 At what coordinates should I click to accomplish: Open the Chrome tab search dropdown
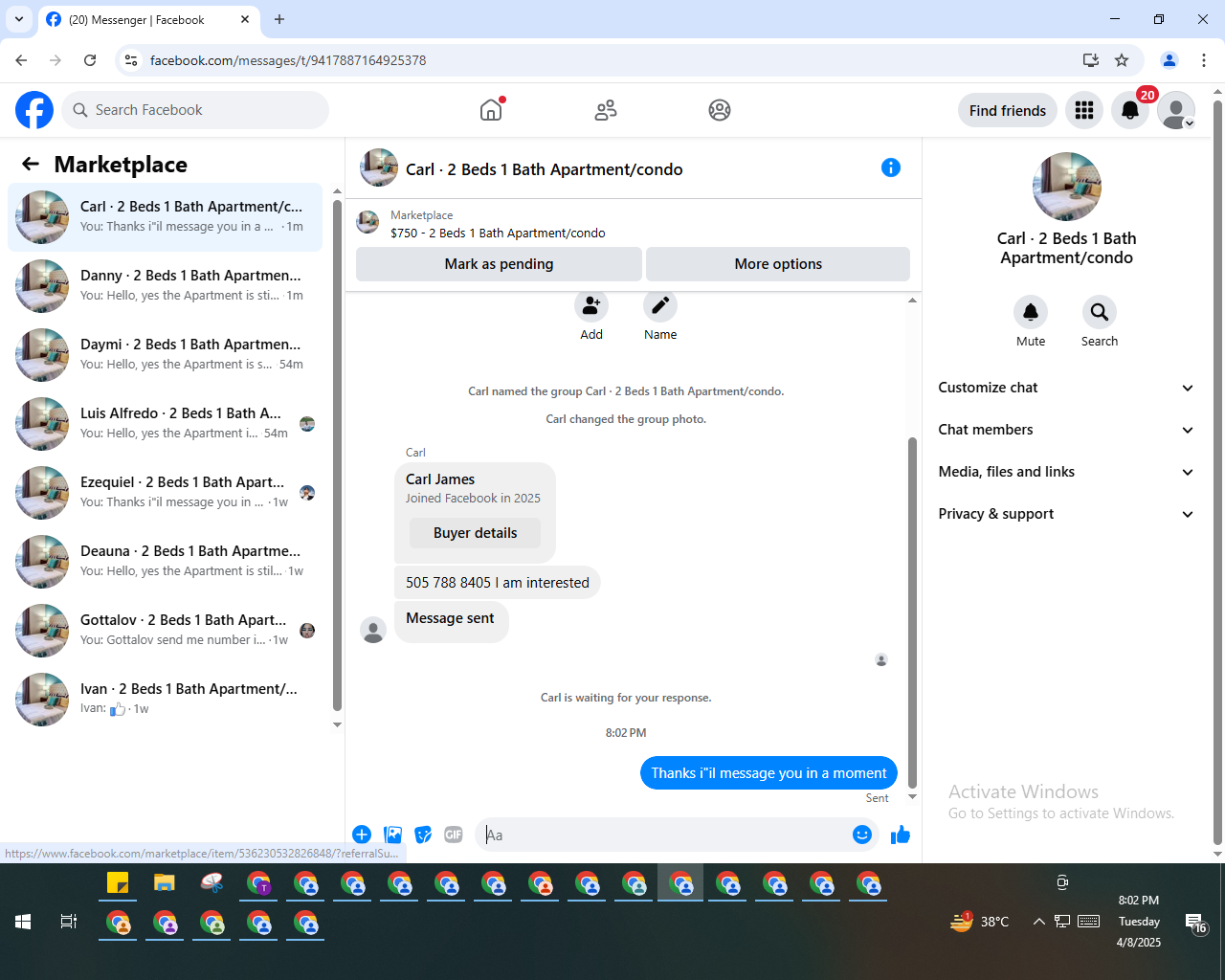pos(19,19)
